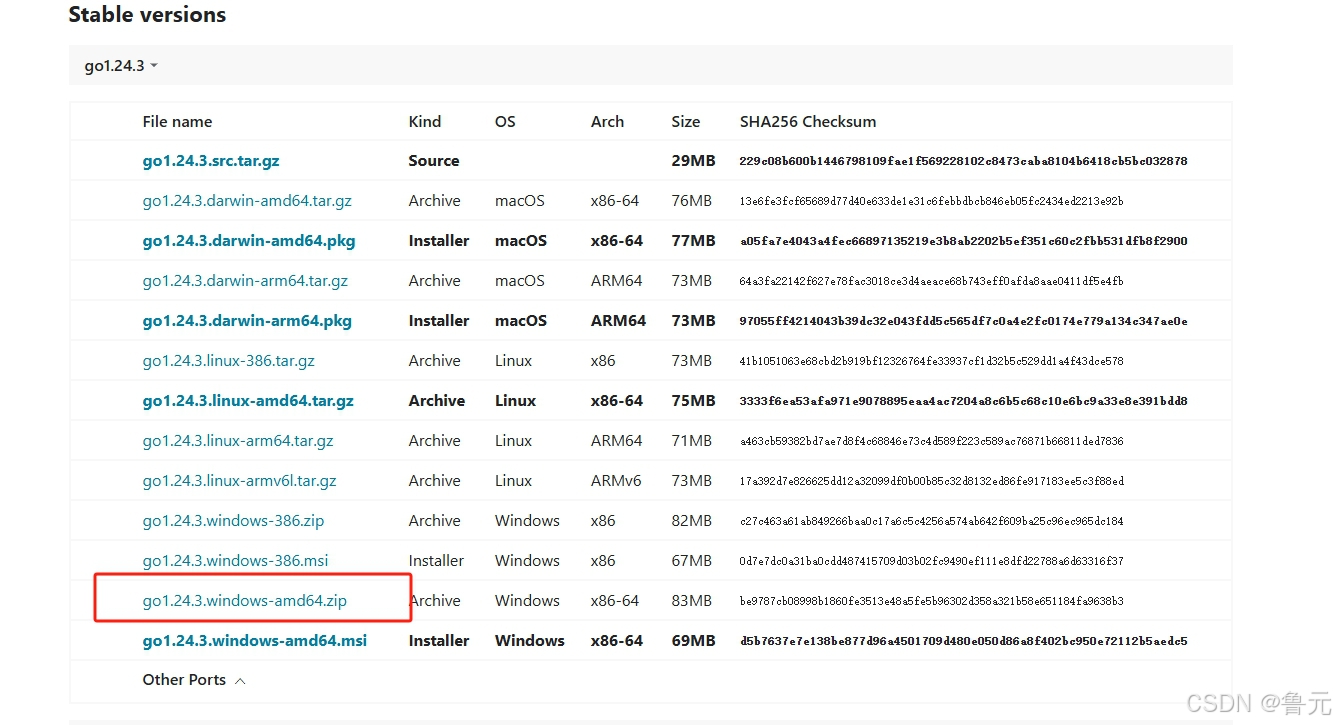This screenshot has width=1336, height=725.
Task: Click 29MB size in source row
Action: pyautogui.click(x=694, y=161)
